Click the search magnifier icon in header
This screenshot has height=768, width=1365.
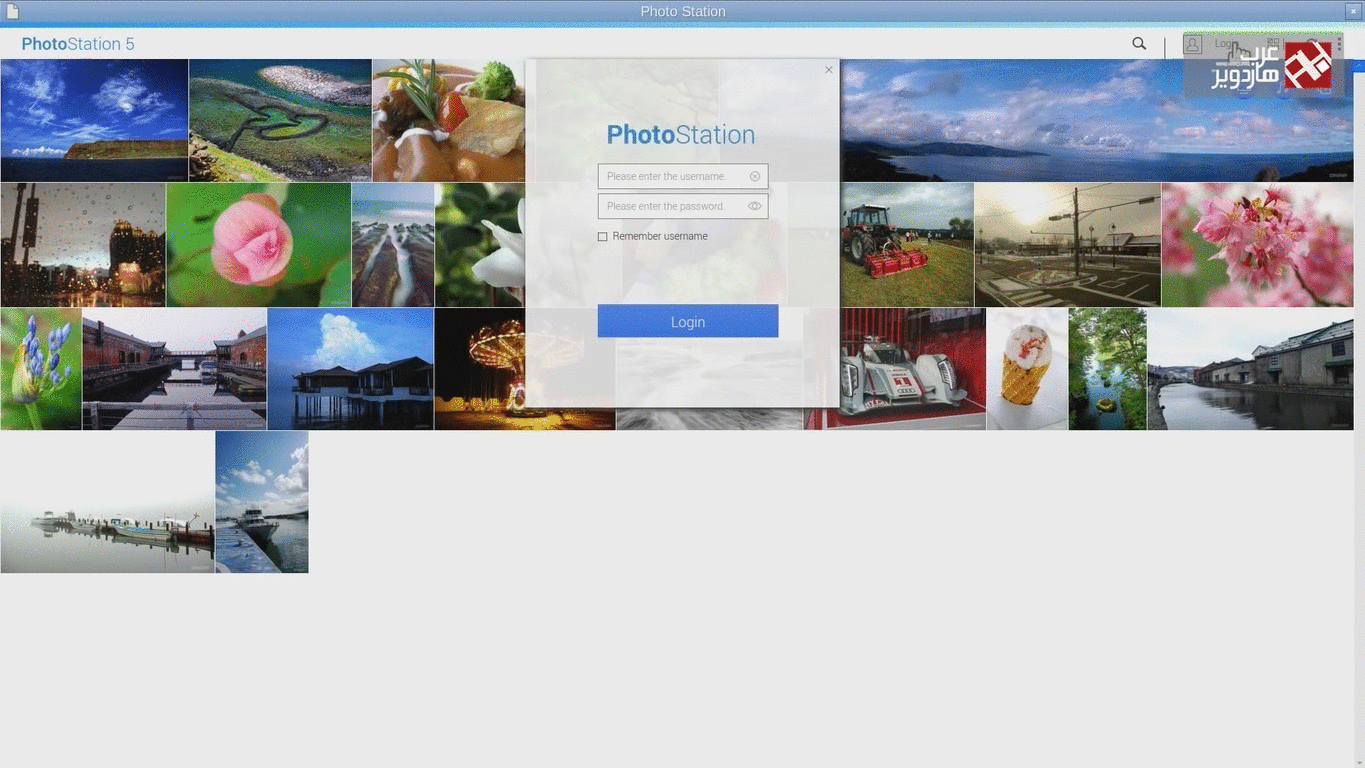tap(1139, 43)
